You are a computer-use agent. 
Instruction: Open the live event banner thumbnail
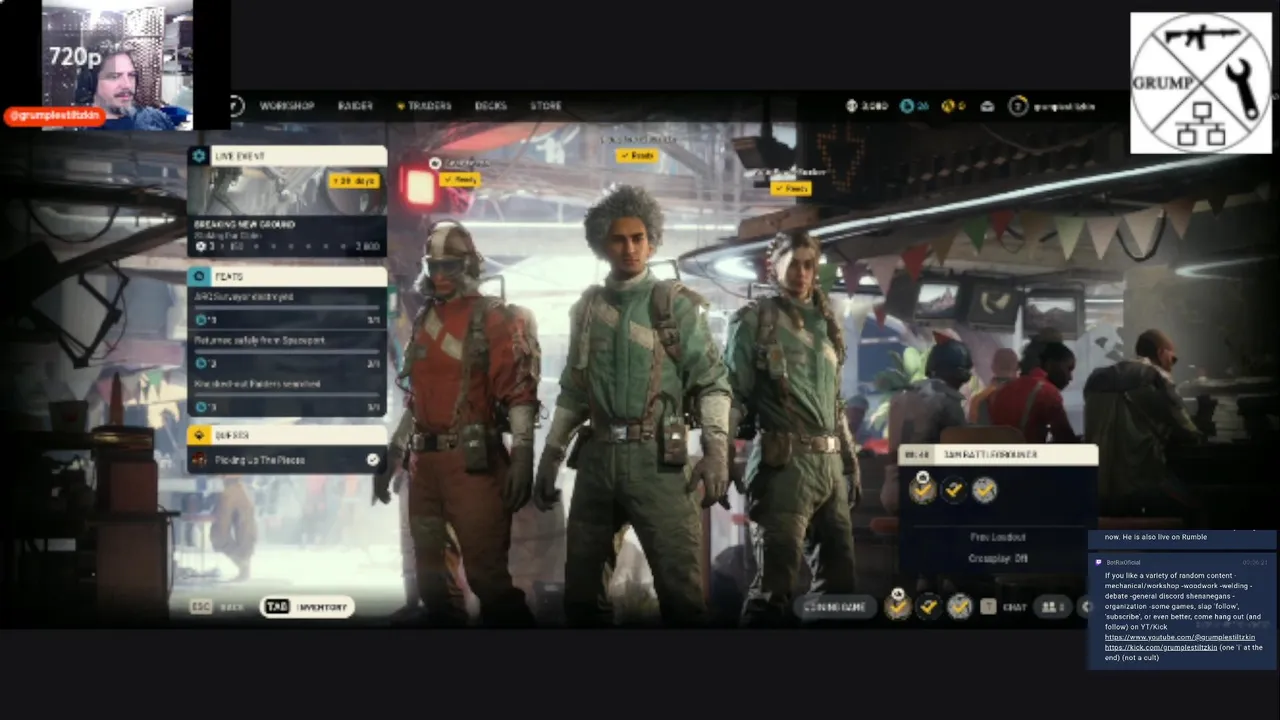click(287, 190)
